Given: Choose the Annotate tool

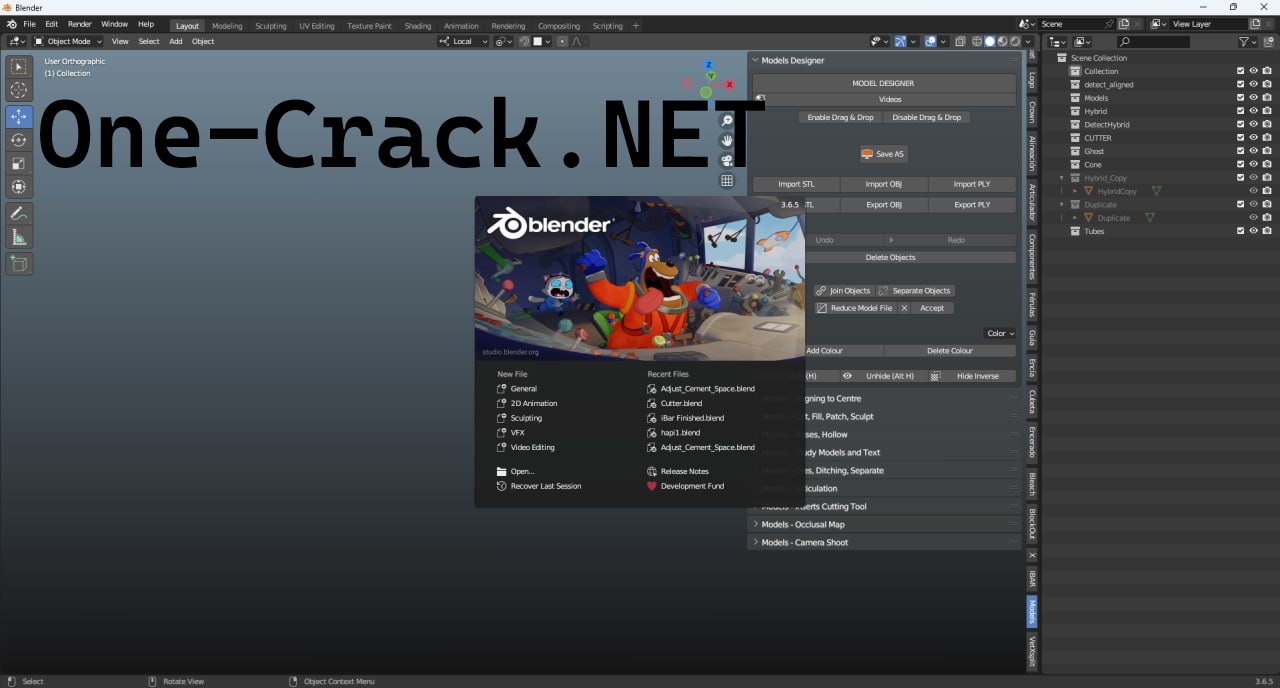Looking at the screenshot, I should click(18, 213).
